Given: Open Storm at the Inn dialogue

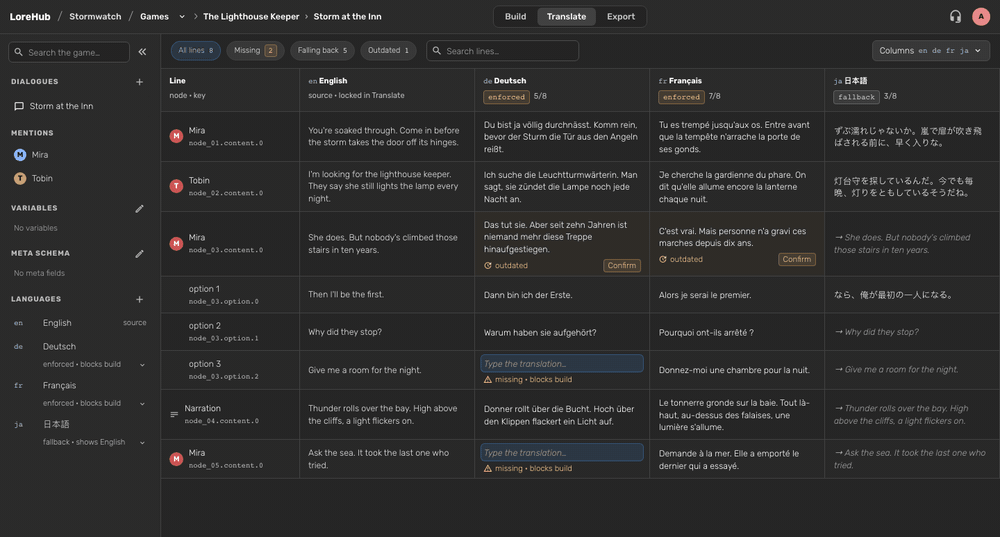Looking at the screenshot, I should (x=61, y=107).
